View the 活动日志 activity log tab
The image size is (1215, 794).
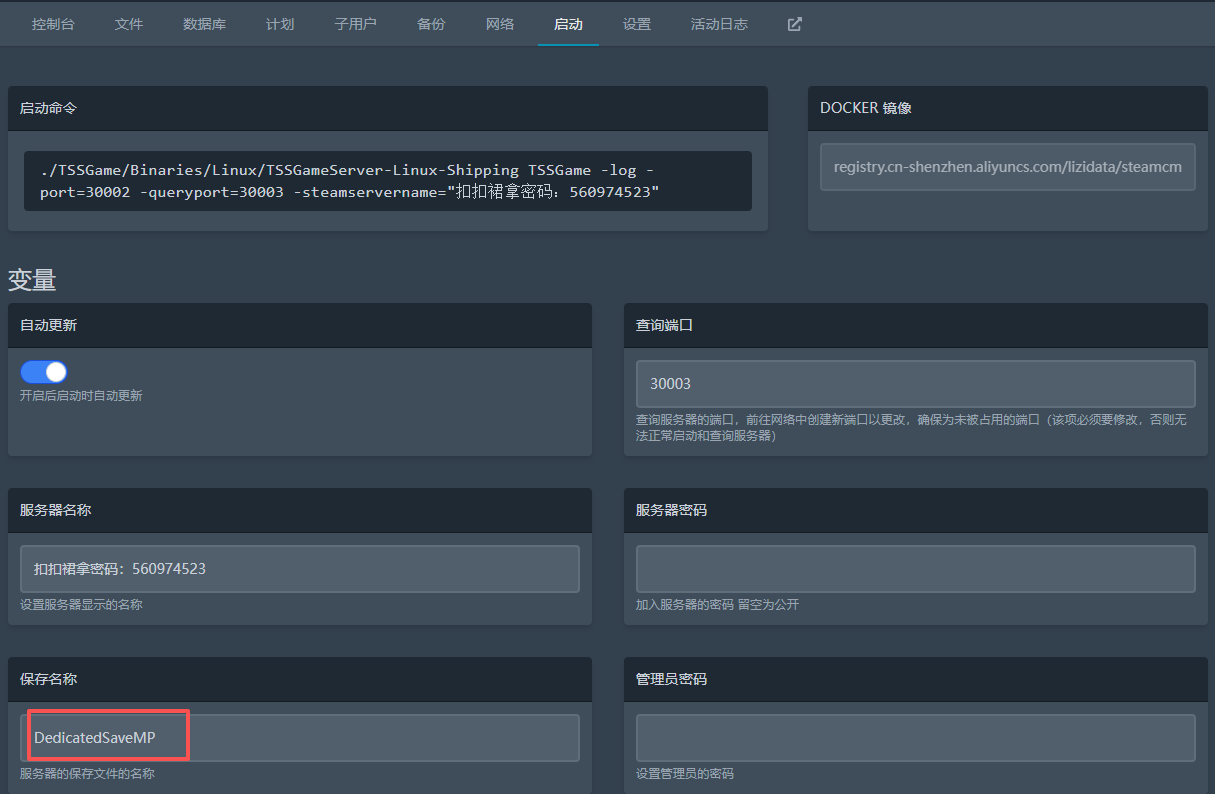pyautogui.click(x=719, y=24)
